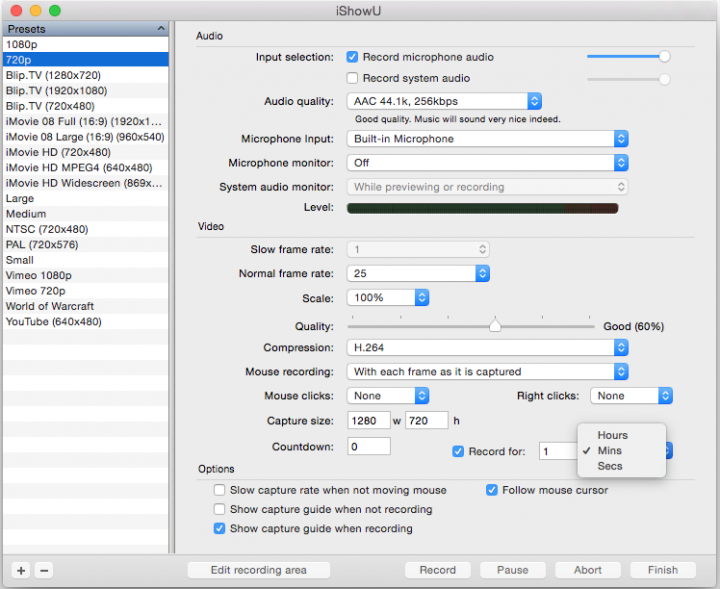720x589 pixels.
Task: Click the audio Level meter
Action: pyautogui.click(x=483, y=208)
